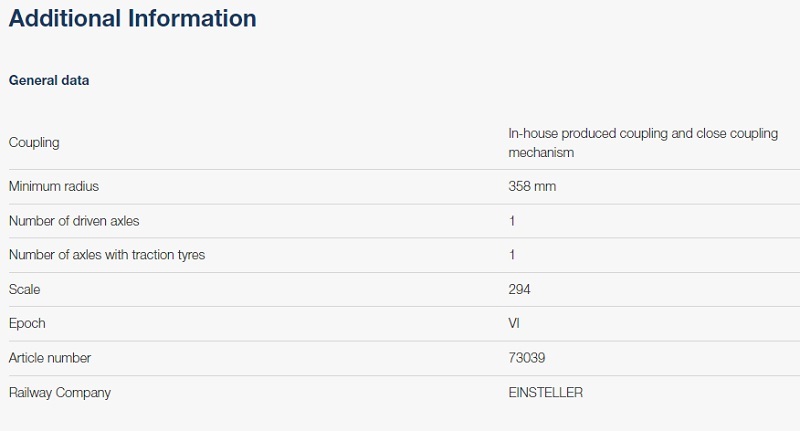Click the 'General data' subheading

49,80
